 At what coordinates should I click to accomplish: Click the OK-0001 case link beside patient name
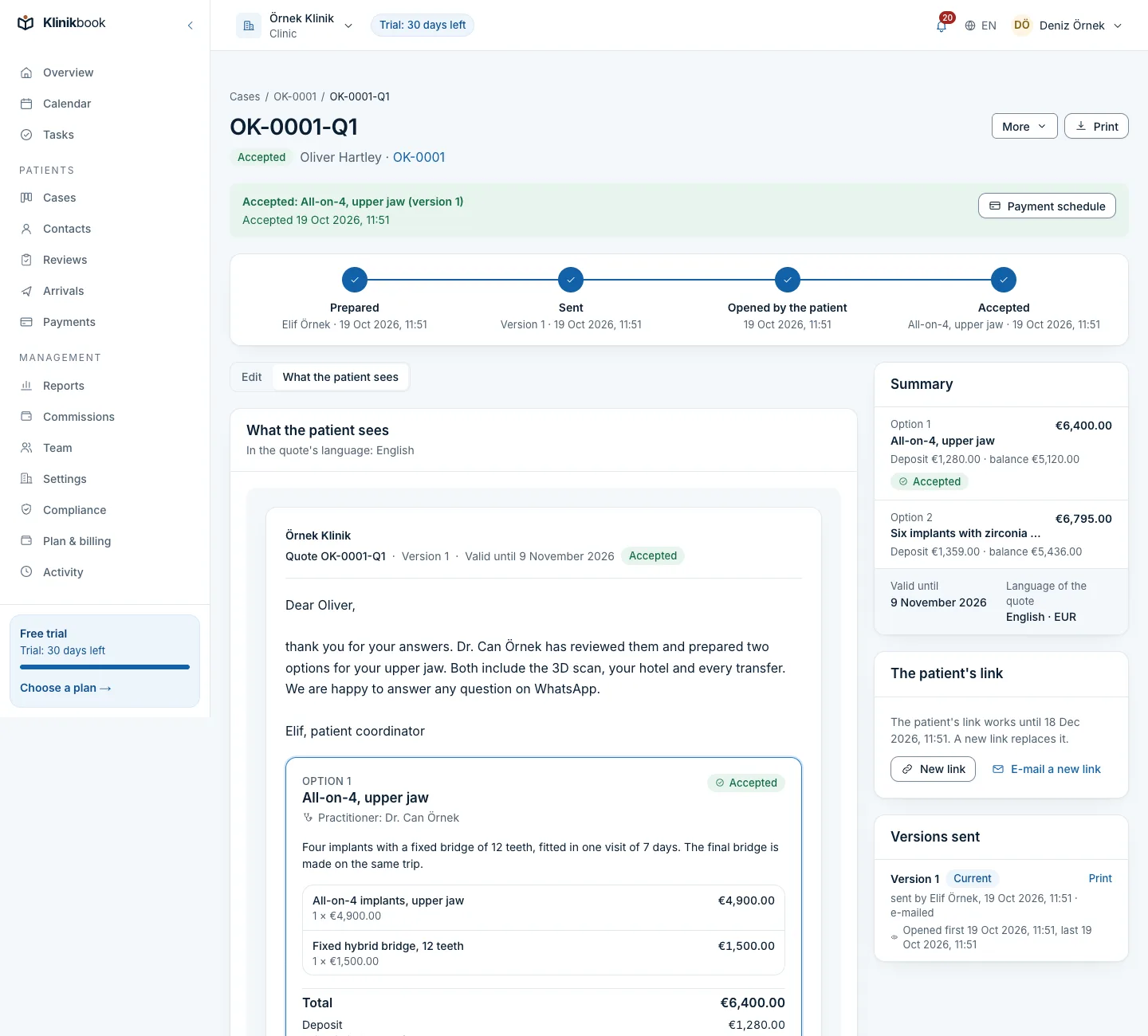[x=419, y=157]
